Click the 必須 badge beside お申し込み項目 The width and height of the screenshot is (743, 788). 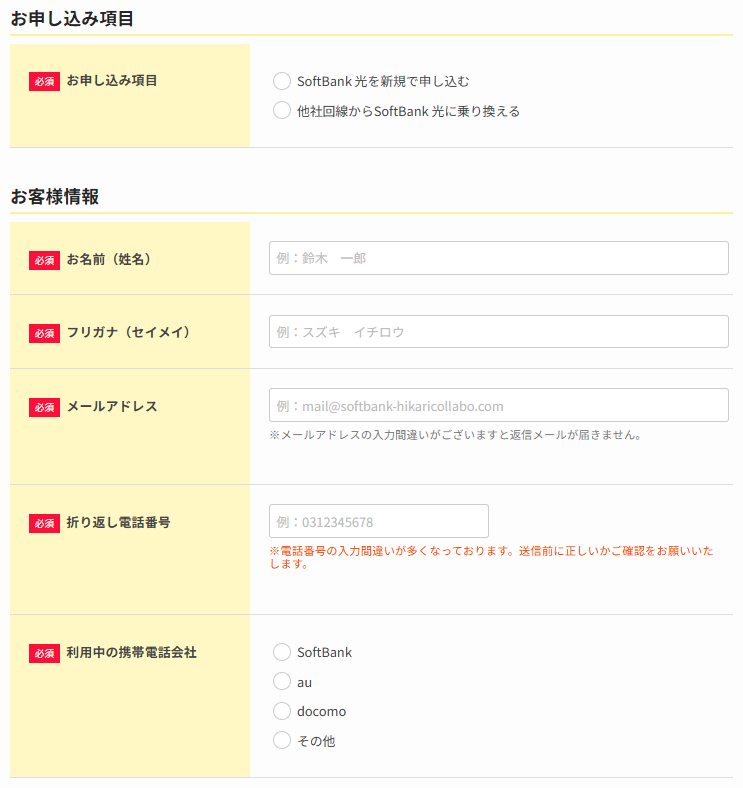(44, 81)
